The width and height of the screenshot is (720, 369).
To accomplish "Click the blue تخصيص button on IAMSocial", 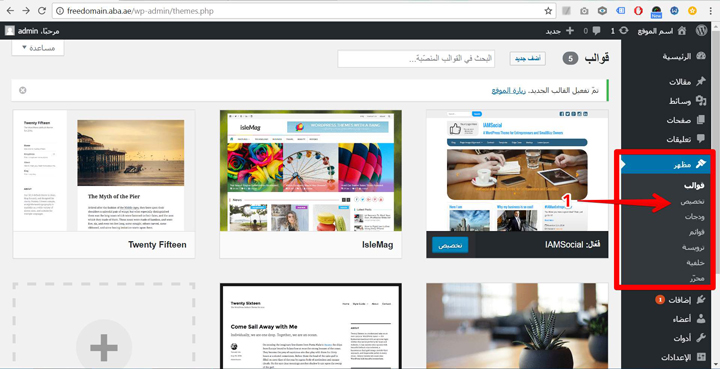I will [x=450, y=245].
